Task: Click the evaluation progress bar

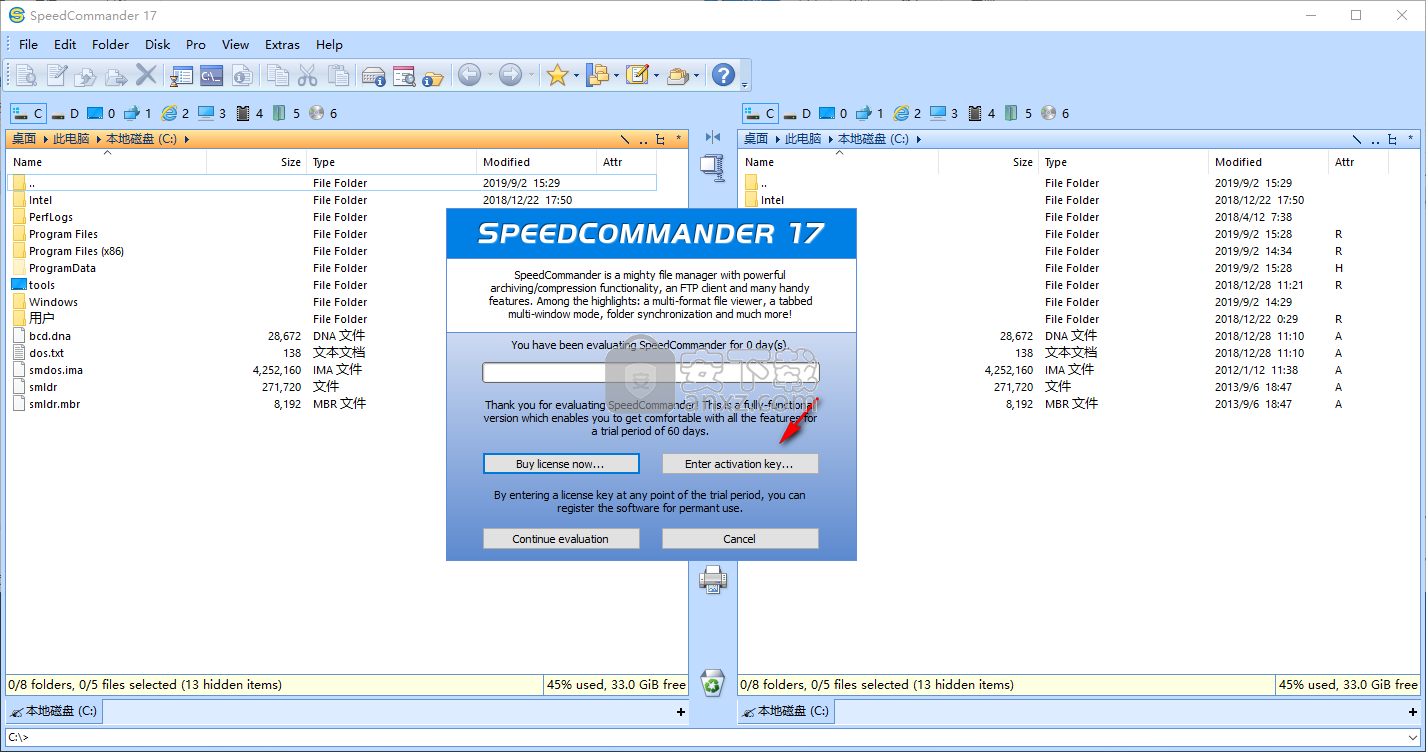Action: [651, 373]
